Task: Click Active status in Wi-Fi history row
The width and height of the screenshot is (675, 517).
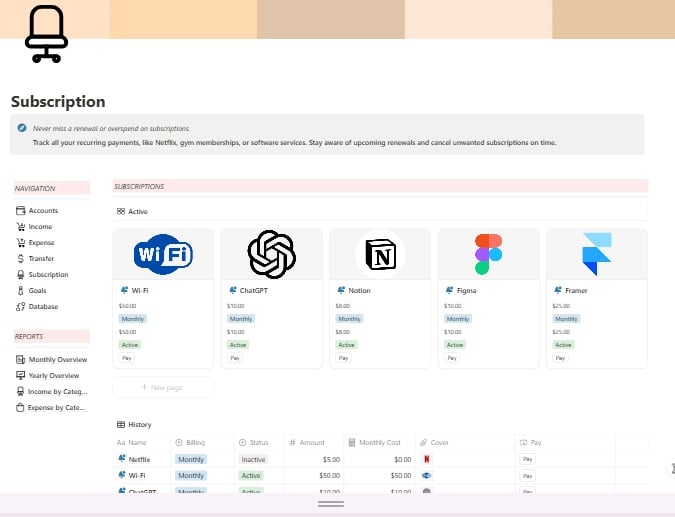Action: (x=251, y=476)
